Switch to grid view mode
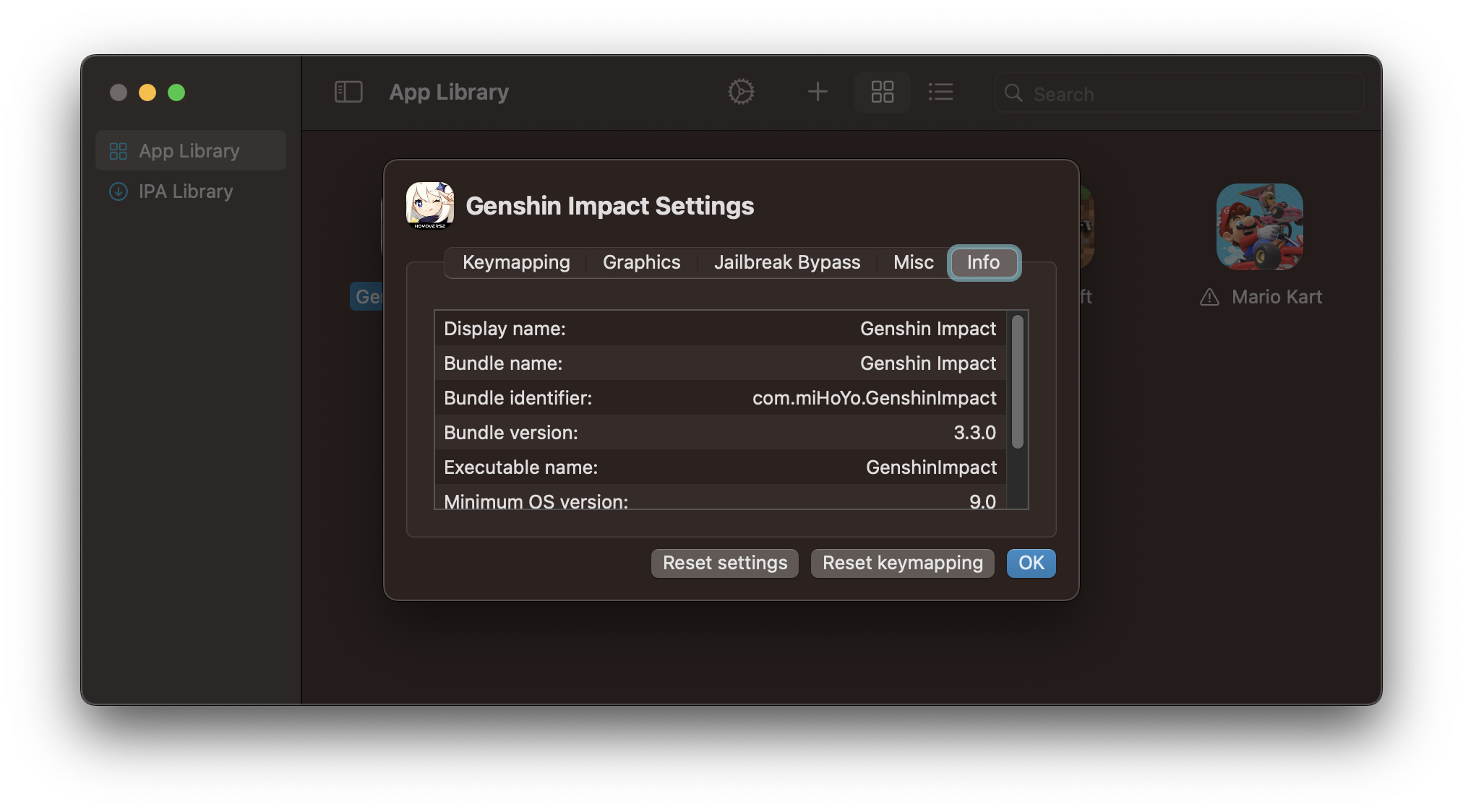The image size is (1463, 812). click(881, 92)
